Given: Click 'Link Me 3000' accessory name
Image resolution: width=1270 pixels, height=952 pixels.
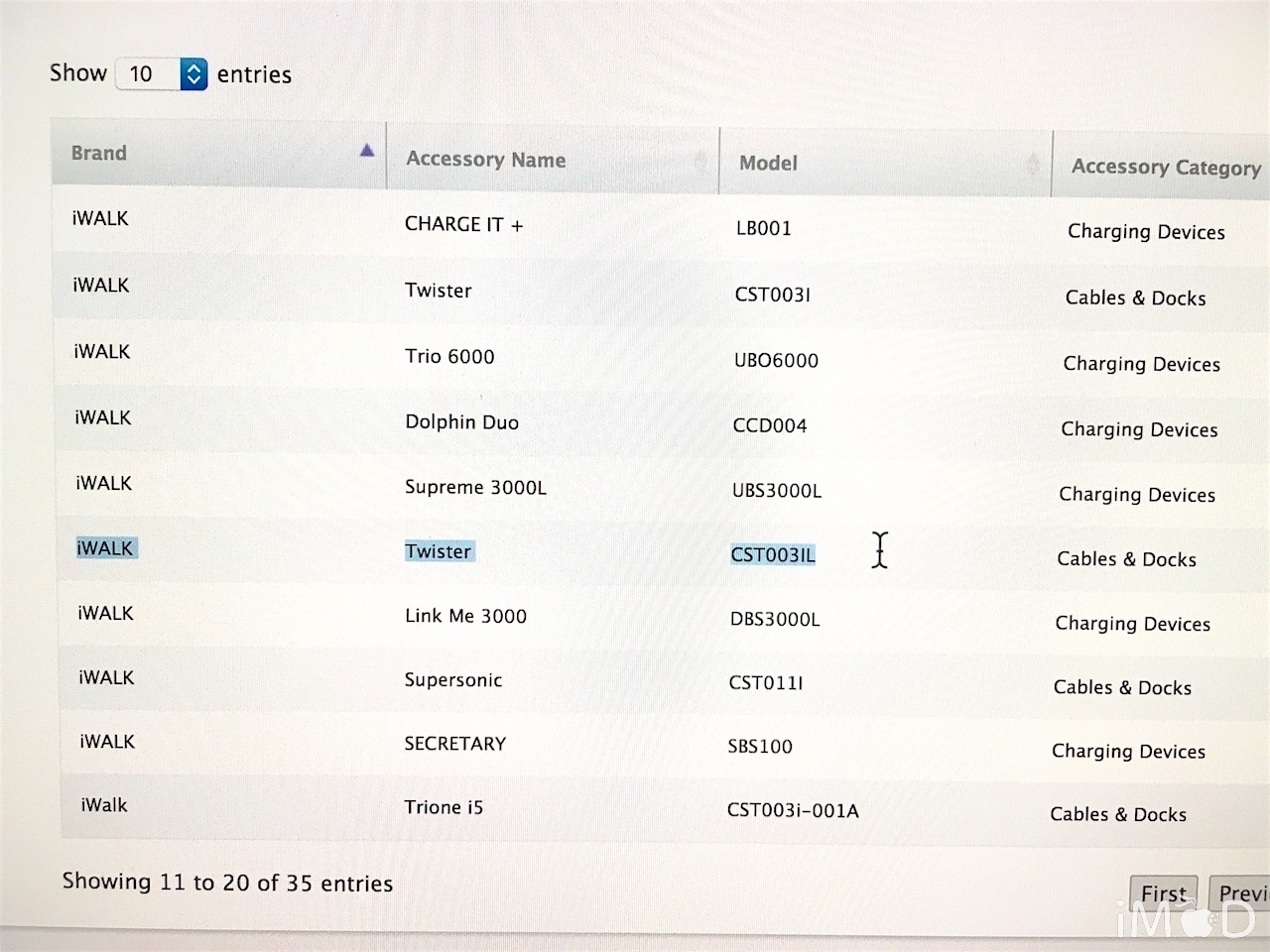Looking at the screenshot, I should click(465, 616).
